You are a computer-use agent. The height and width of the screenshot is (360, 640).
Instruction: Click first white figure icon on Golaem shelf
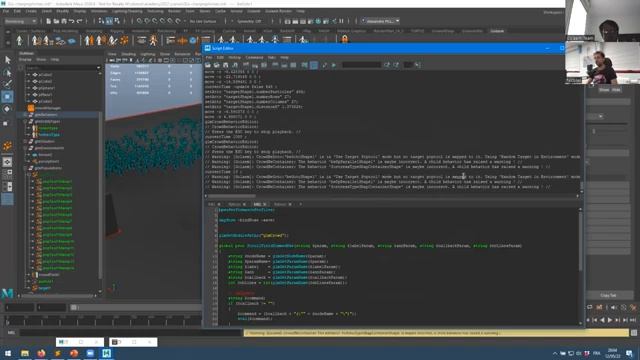pyautogui.click(x=19, y=40)
